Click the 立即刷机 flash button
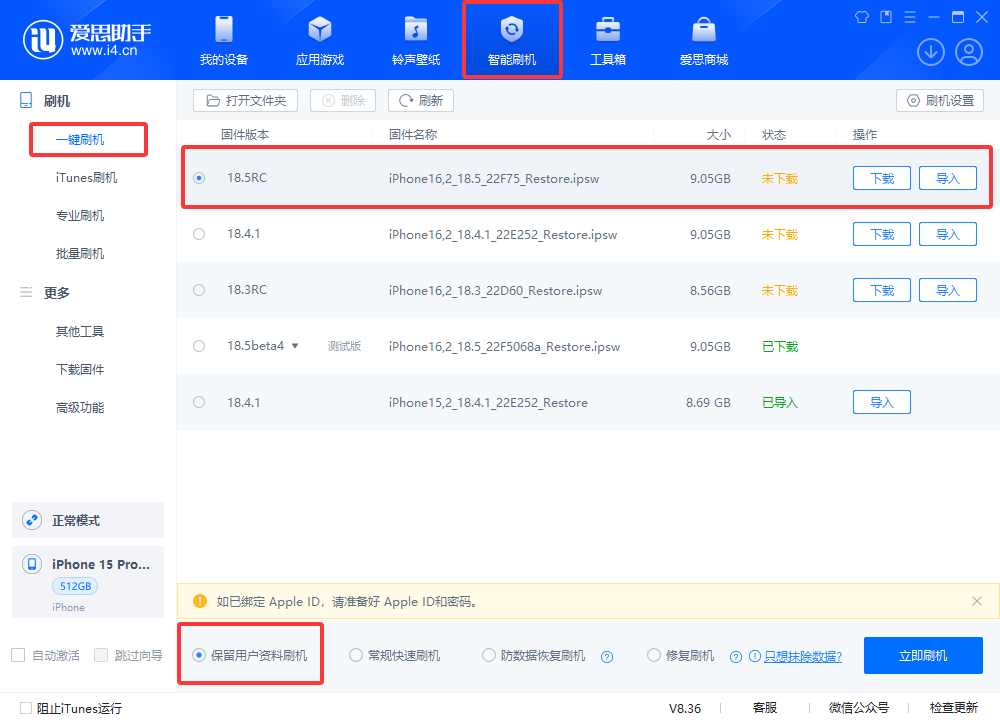Screen dimensions: 1000x723 [922, 655]
